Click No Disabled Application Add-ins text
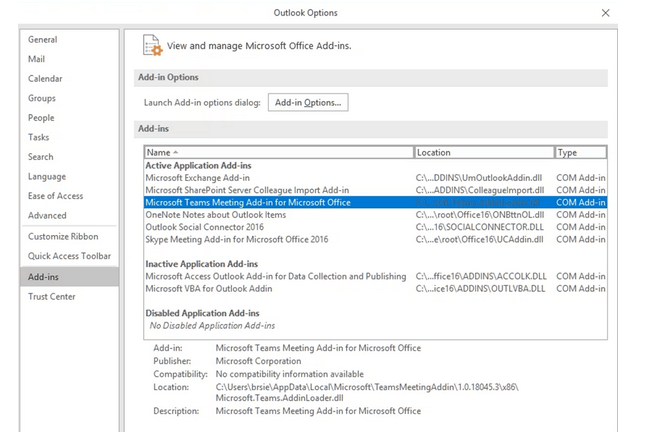Image resolution: width=662 pixels, height=432 pixels. point(212,326)
